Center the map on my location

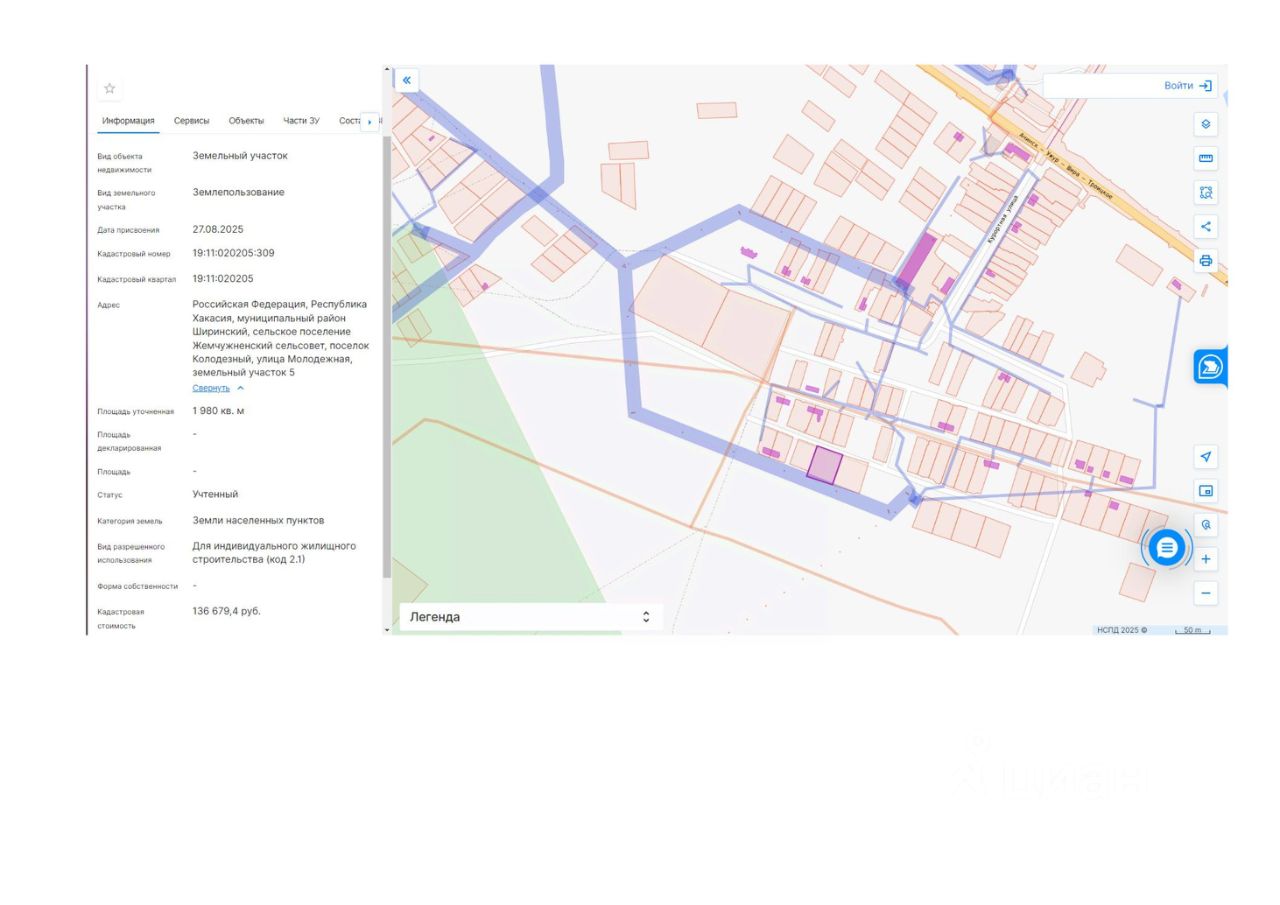click(1206, 457)
